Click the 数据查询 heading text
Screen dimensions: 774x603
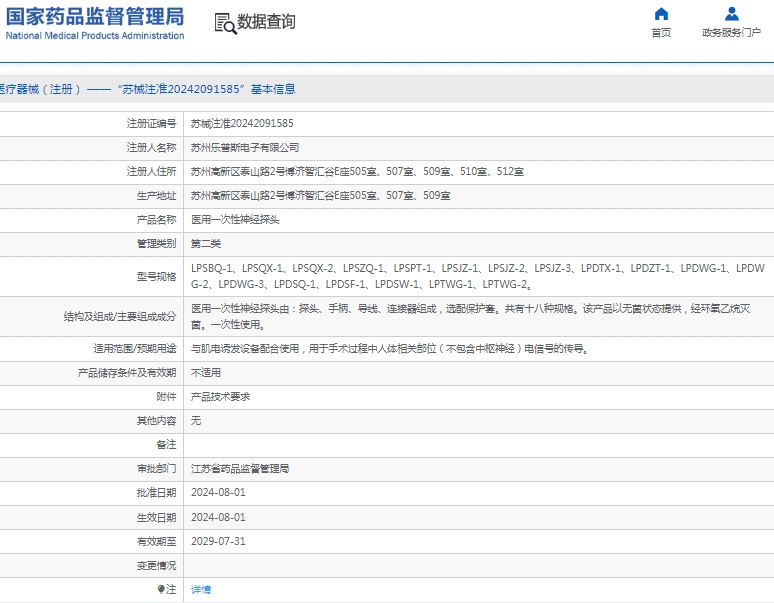(267, 22)
